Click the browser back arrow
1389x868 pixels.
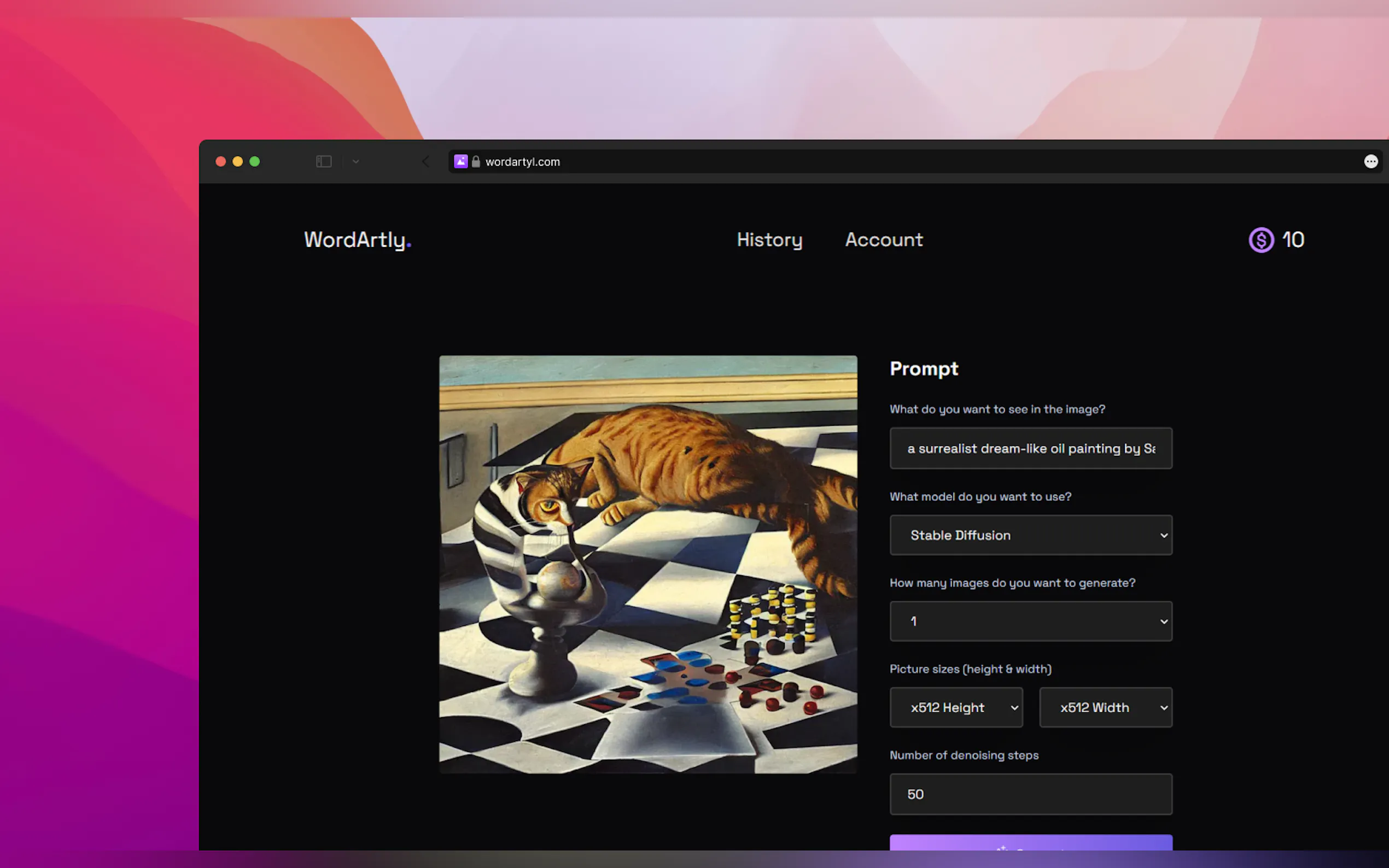tap(425, 162)
